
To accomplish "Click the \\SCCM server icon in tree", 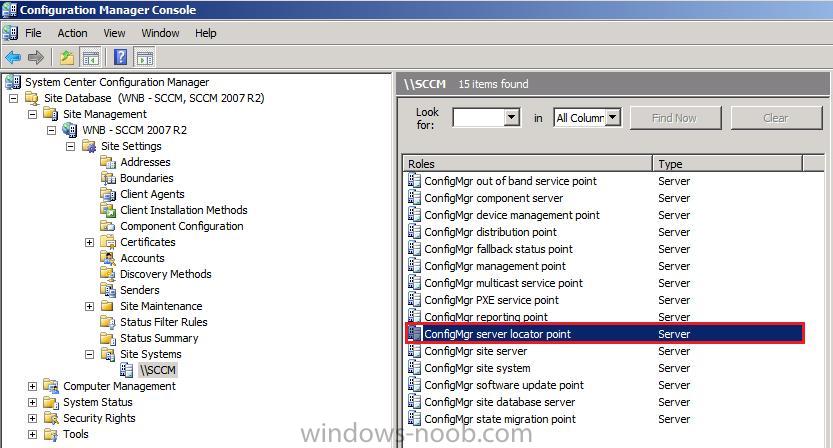I will point(126,370).
